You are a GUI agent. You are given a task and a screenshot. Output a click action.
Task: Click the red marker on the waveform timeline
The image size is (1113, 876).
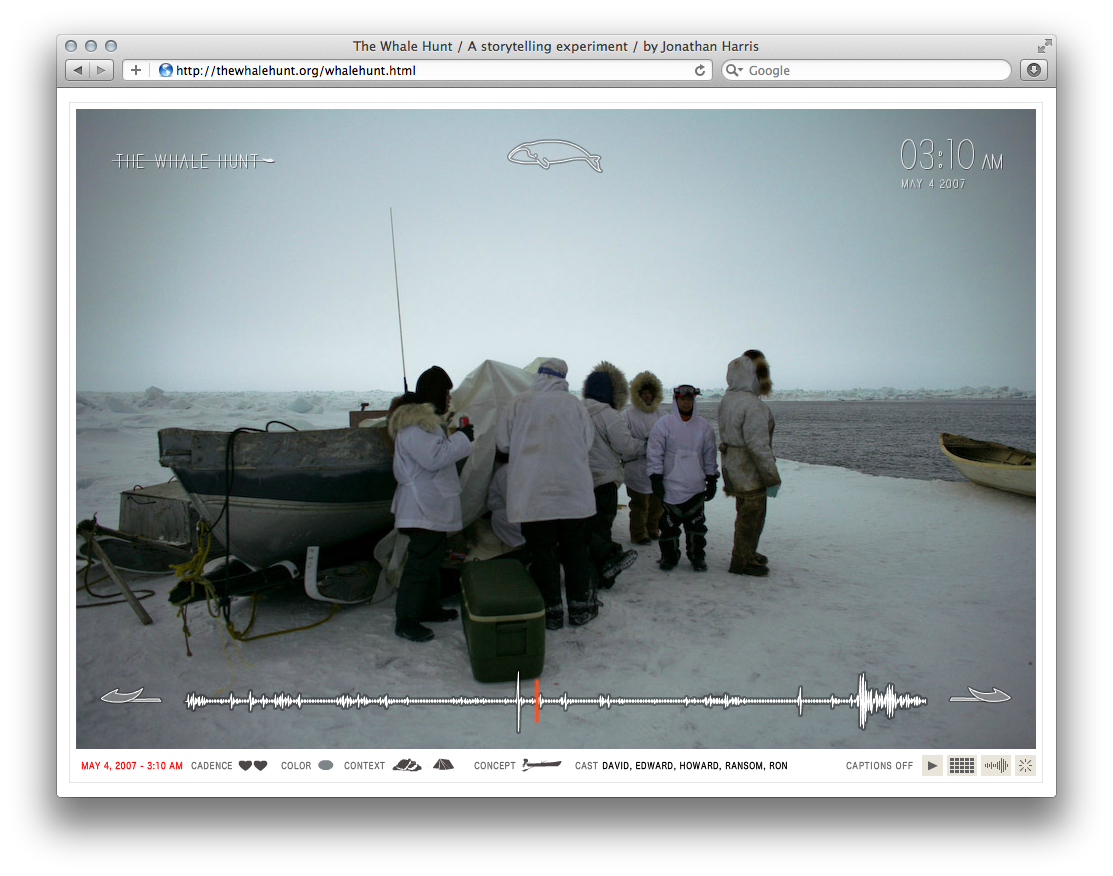(x=536, y=700)
